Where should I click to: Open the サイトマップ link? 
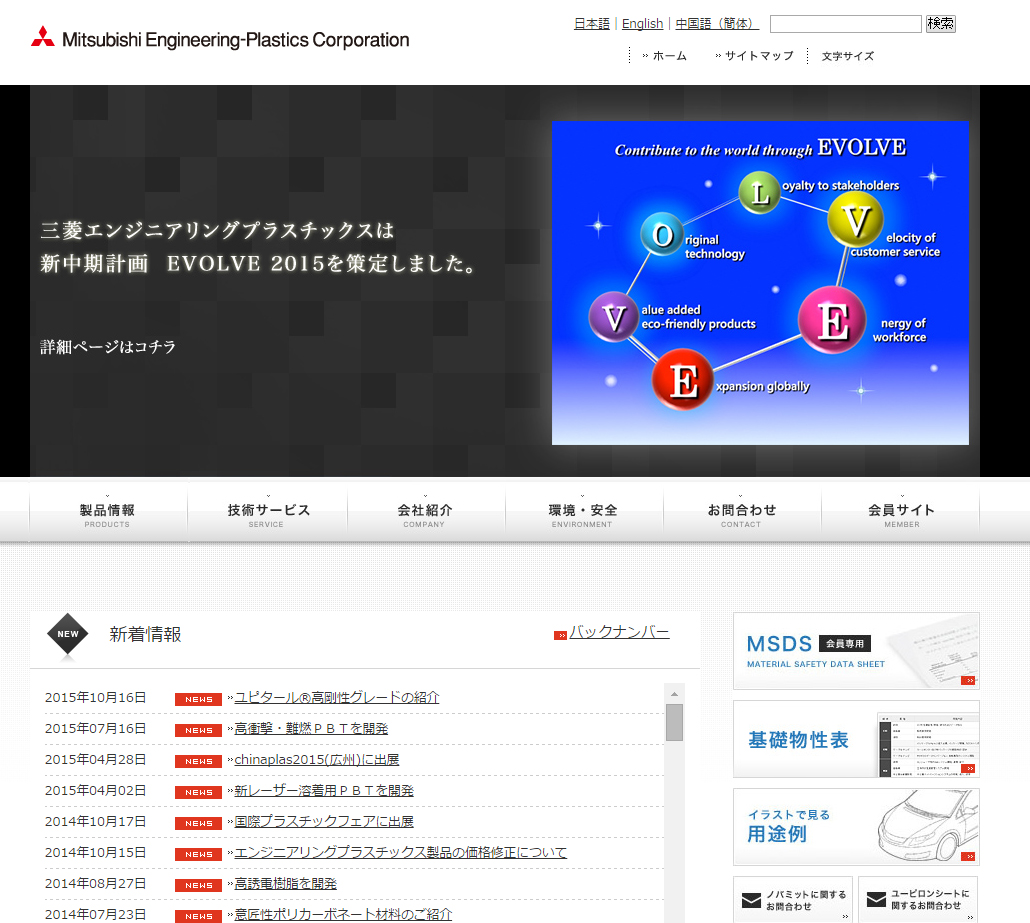pyautogui.click(x=755, y=56)
